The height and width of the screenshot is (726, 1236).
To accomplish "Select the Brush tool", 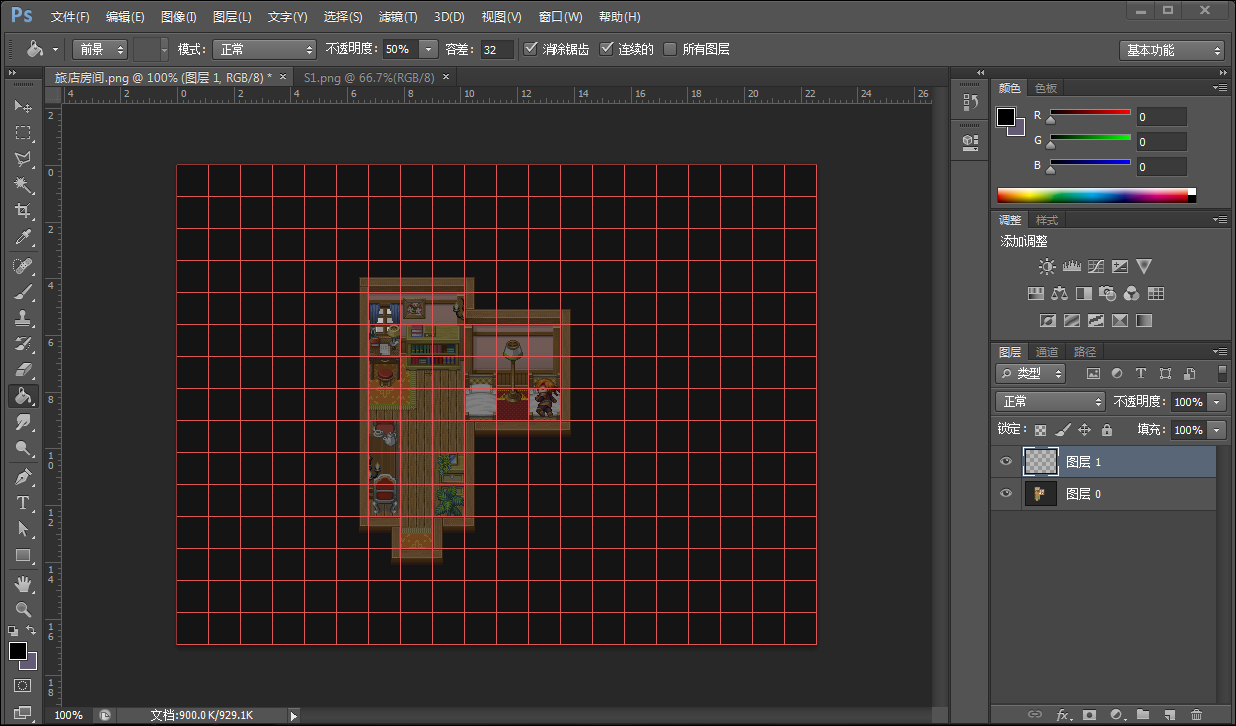I will (22, 292).
